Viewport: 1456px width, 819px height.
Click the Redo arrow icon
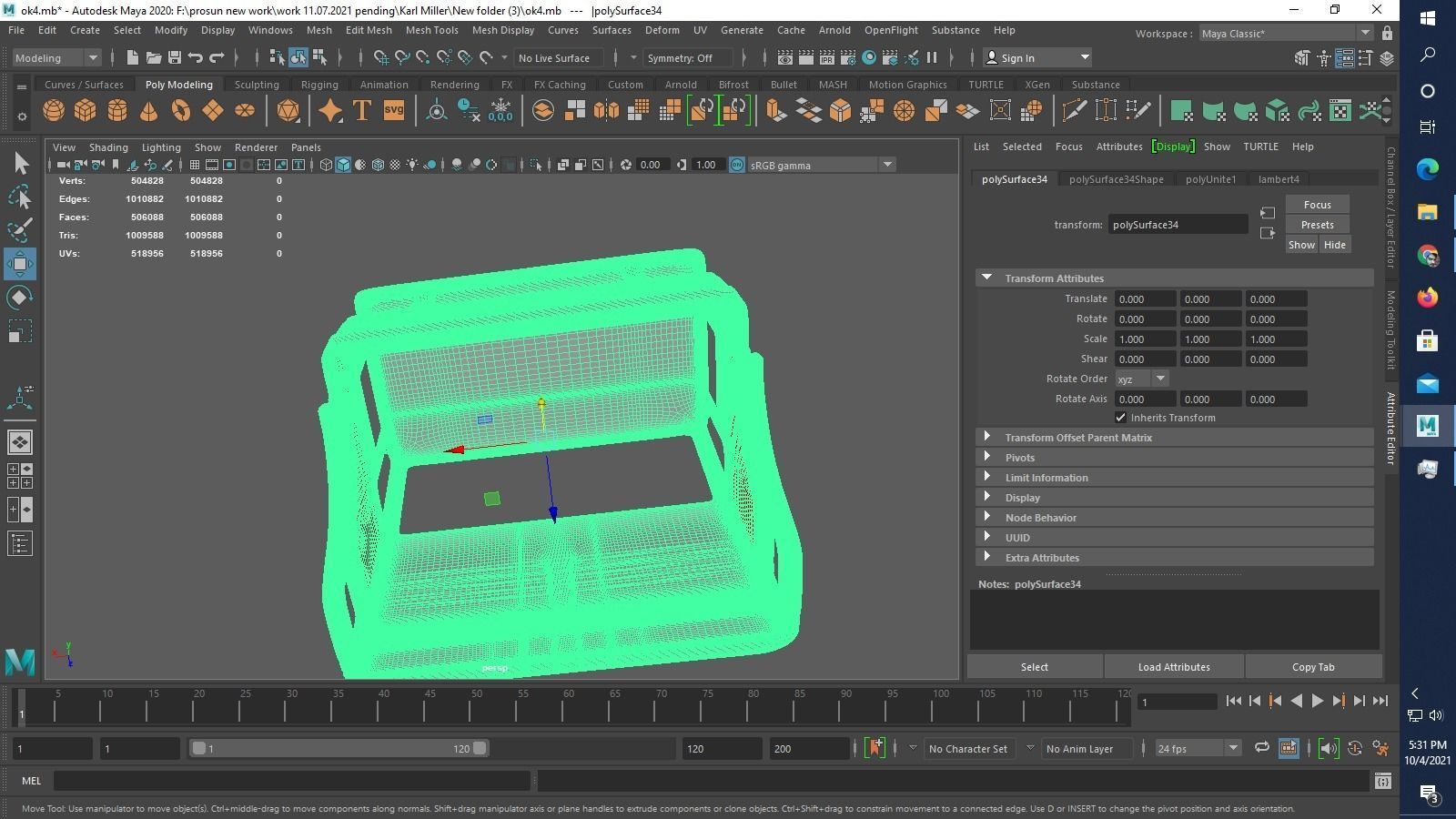[217, 57]
